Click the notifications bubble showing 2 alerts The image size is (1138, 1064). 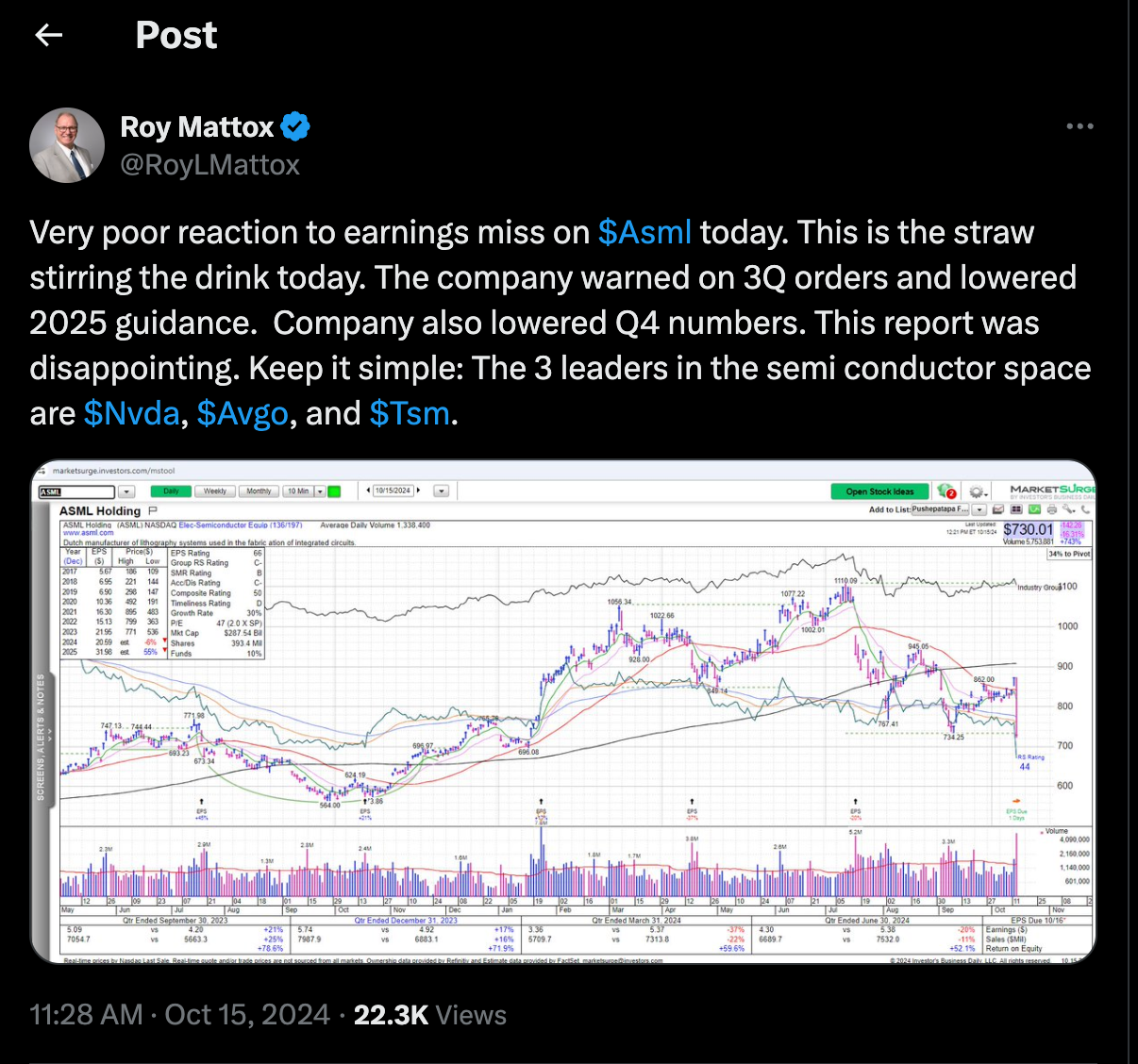click(x=944, y=490)
